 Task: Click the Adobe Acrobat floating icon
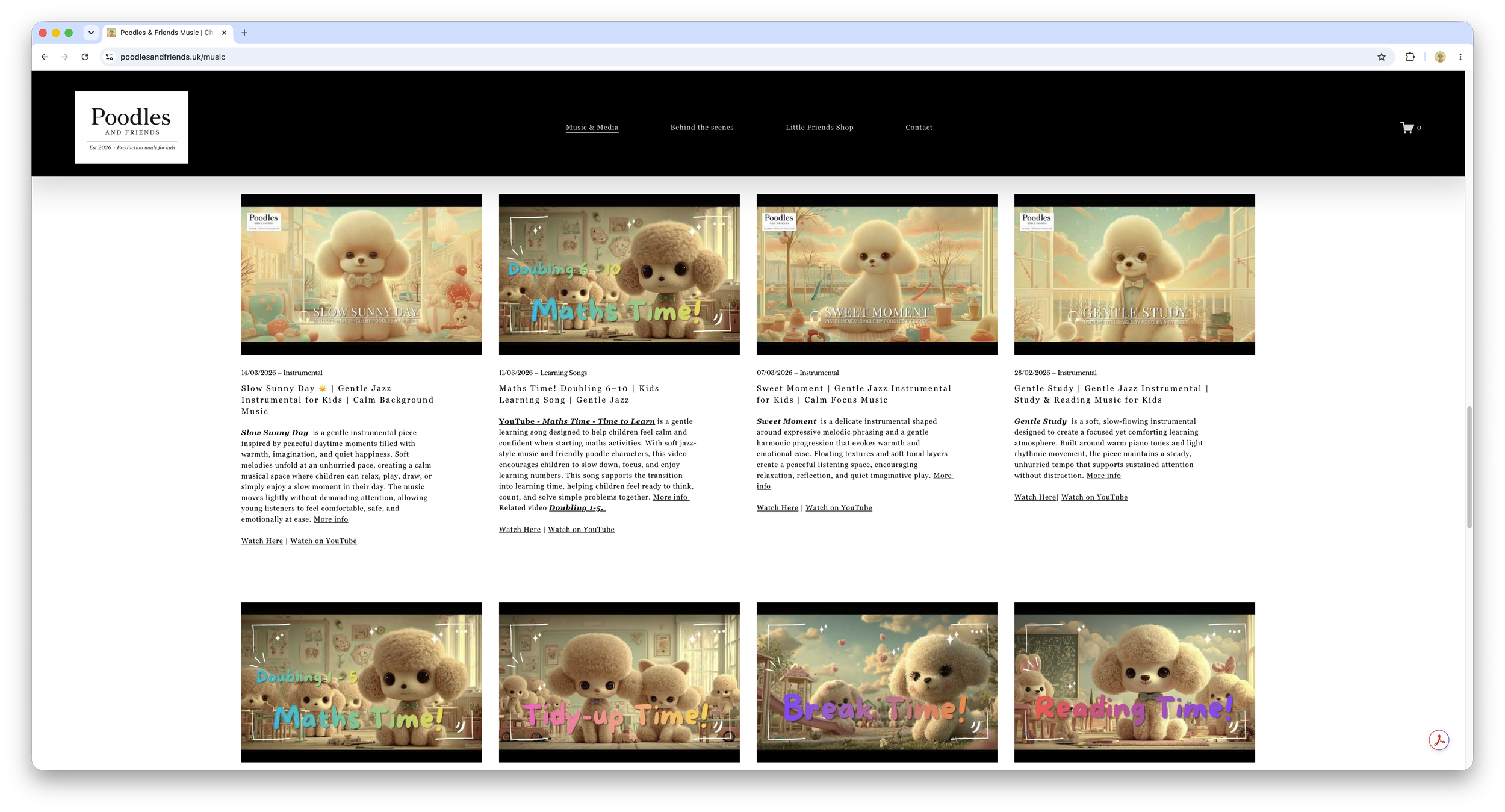click(1439, 740)
